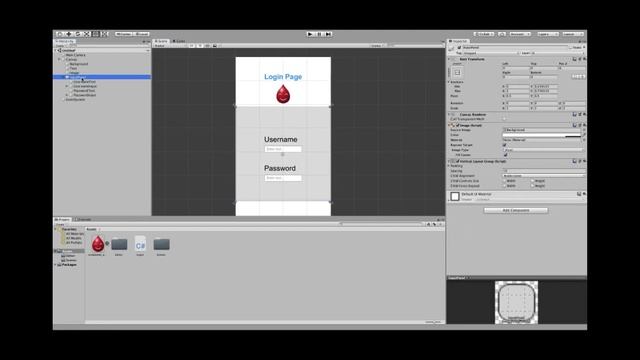Select the Hand tool in toolbar
Screen dimensions: 640x360
pyautogui.click(x=60, y=34)
